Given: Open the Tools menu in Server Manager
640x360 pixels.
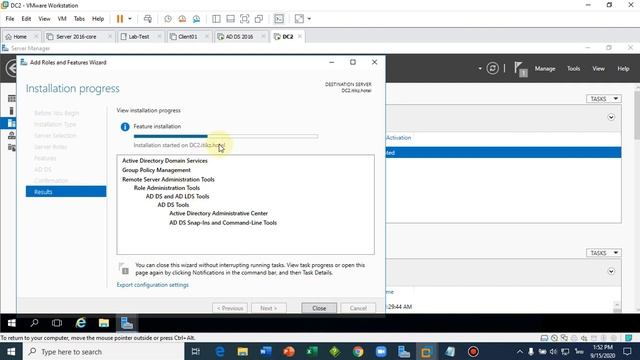Looking at the screenshot, I should (x=573, y=69).
